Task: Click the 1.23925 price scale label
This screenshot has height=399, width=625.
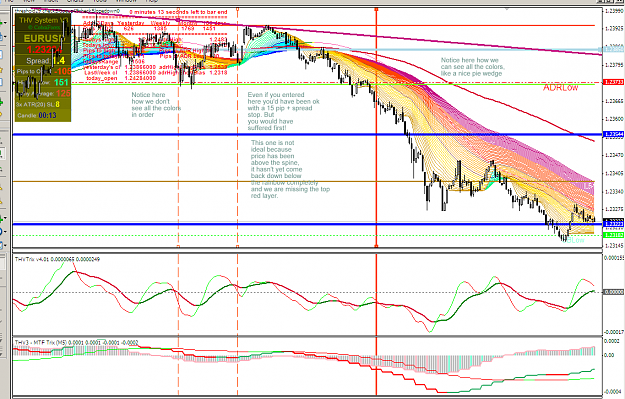Action: click(x=614, y=29)
